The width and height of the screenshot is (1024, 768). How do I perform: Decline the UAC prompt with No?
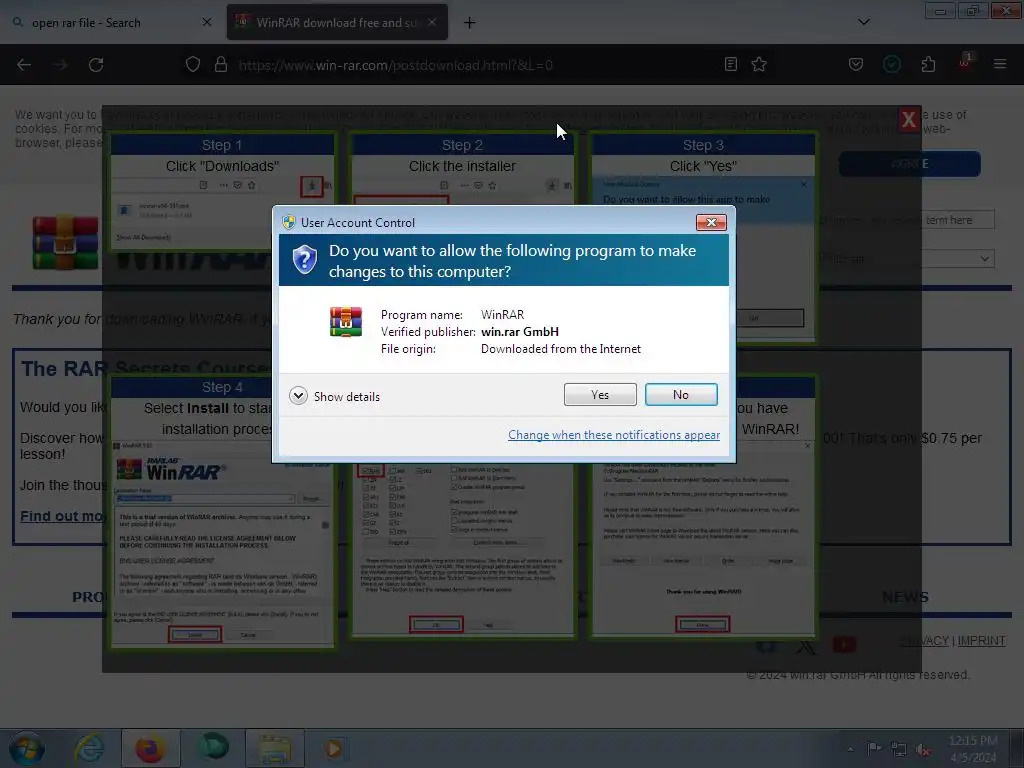(680, 394)
